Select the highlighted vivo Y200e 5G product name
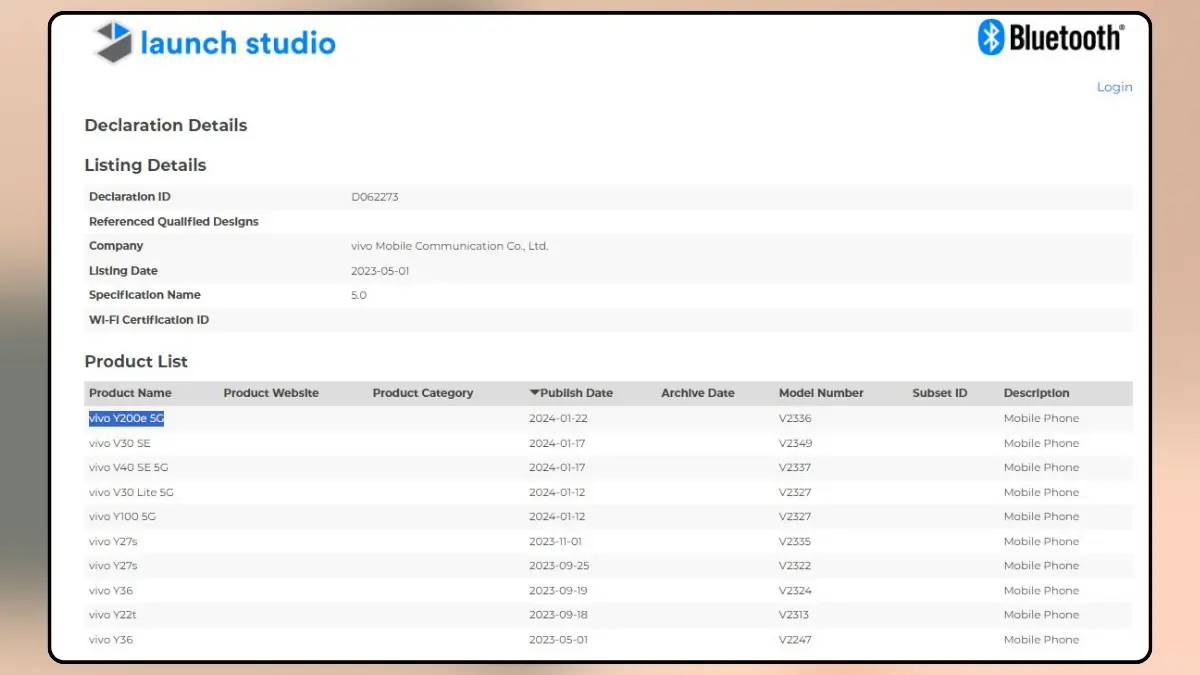Viewport: 1200px width, 675px height. 126,418
